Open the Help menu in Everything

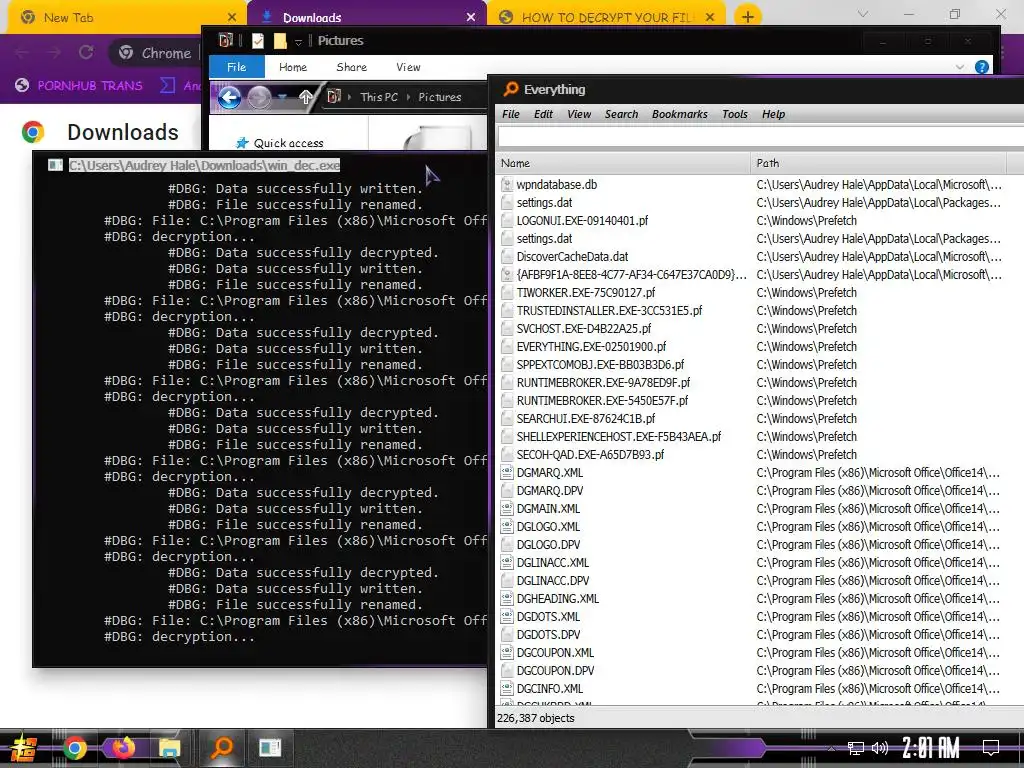point(773,114)
